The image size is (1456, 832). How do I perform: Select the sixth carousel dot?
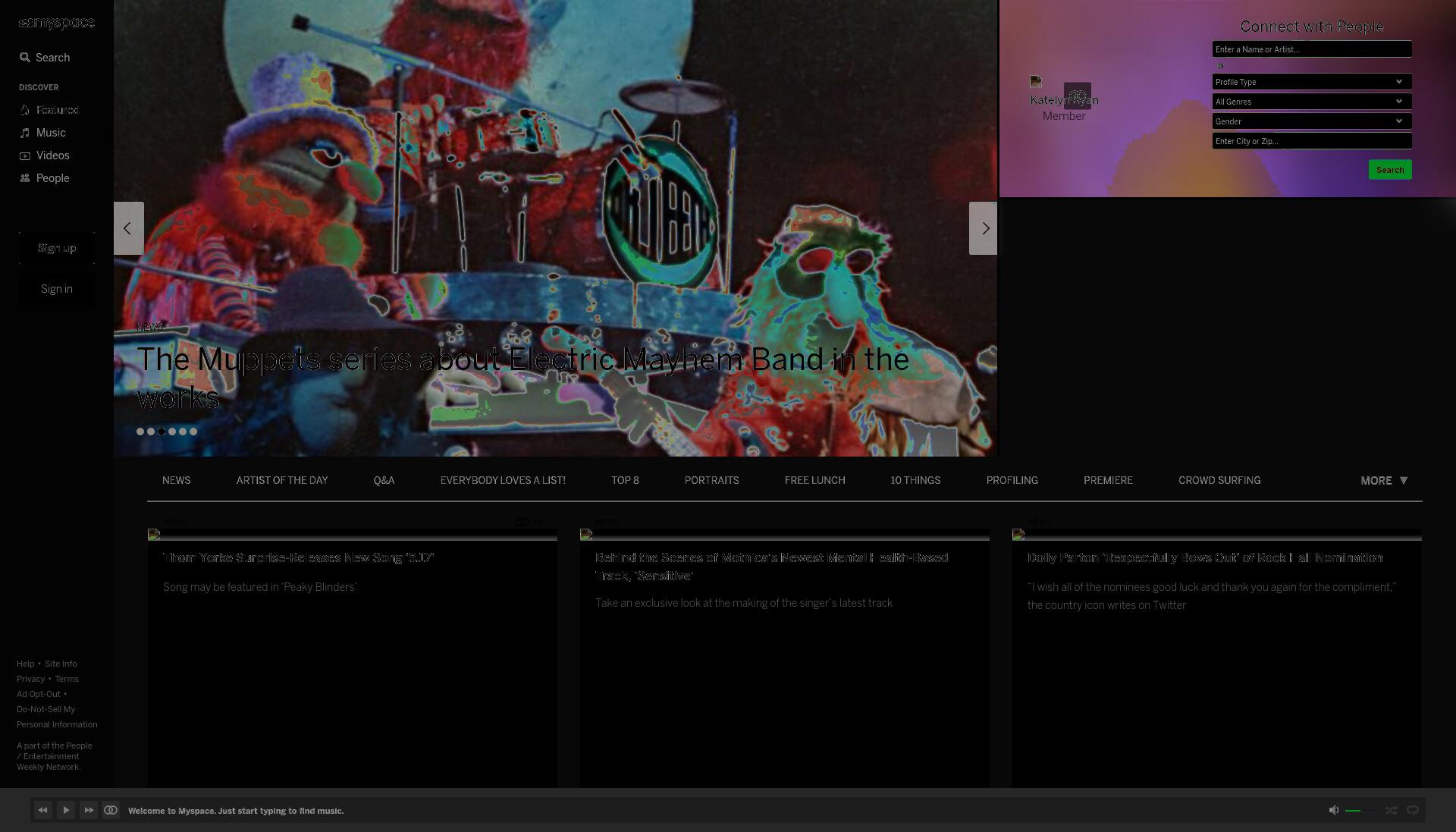click(193, 432)
